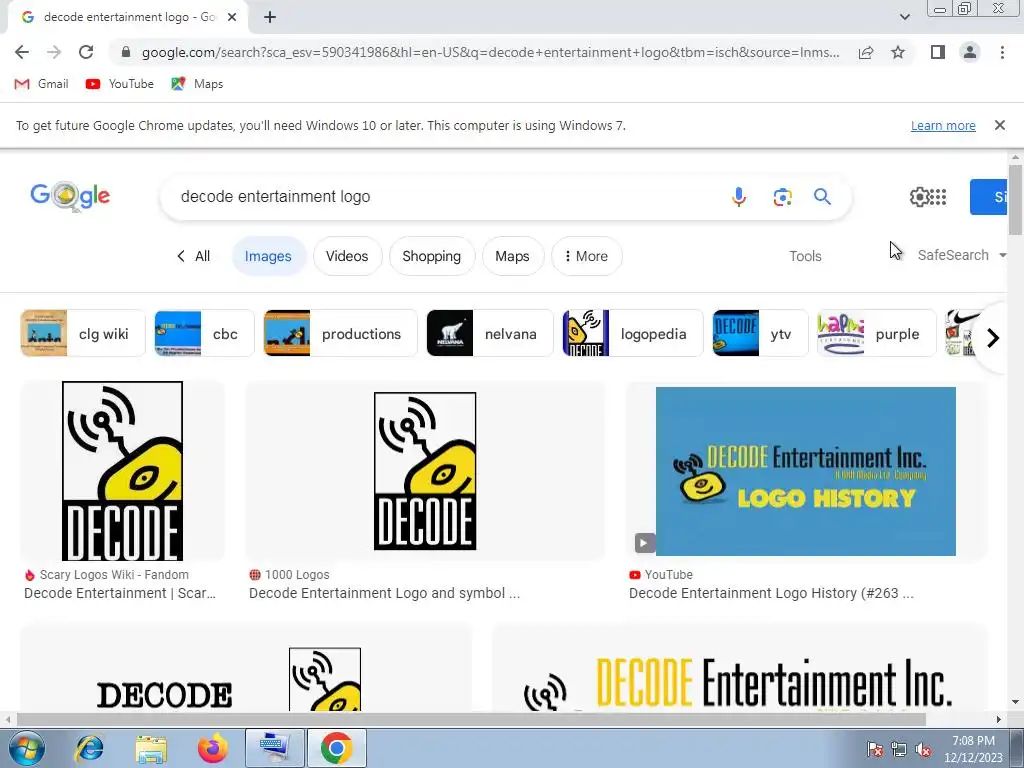
Task: Open the tab search chevron
Action: (x=904, y=17)
